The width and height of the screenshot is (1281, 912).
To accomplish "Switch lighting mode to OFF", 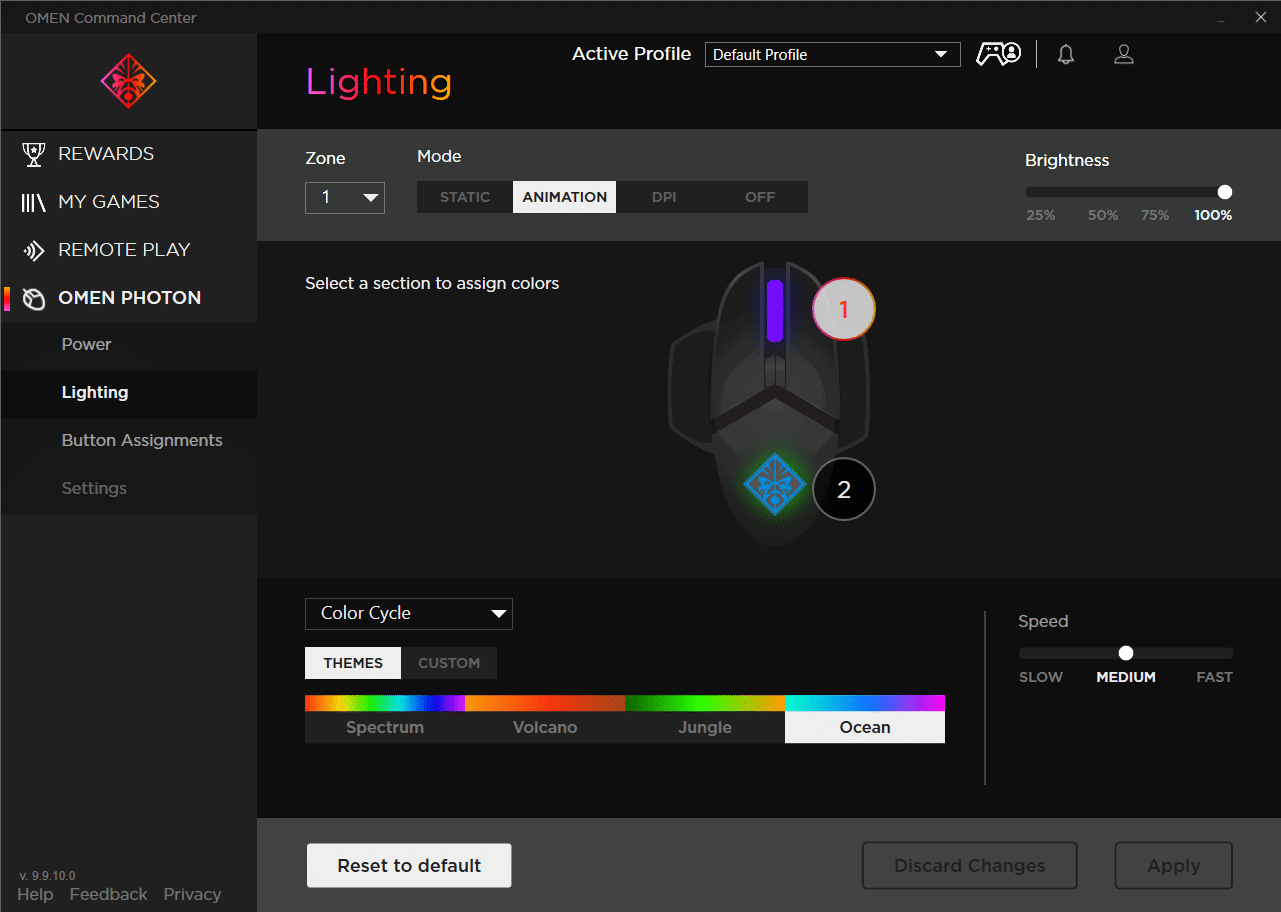I will click(760, 197).
